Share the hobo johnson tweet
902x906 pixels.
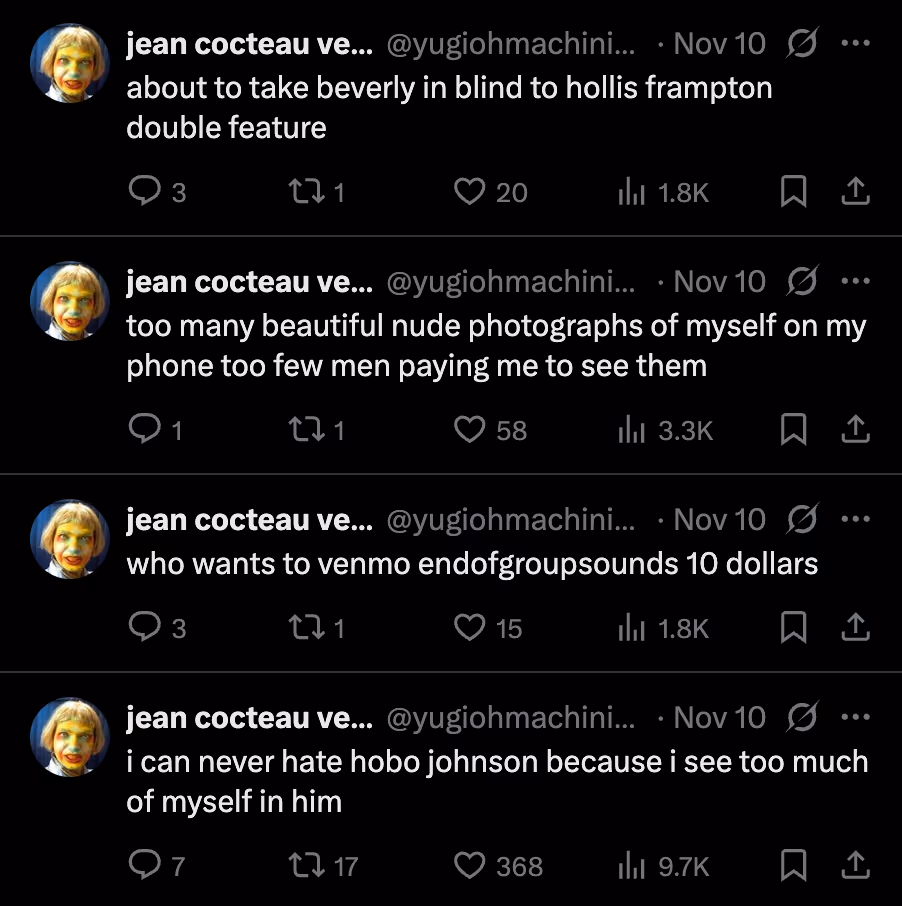[855, 866]
